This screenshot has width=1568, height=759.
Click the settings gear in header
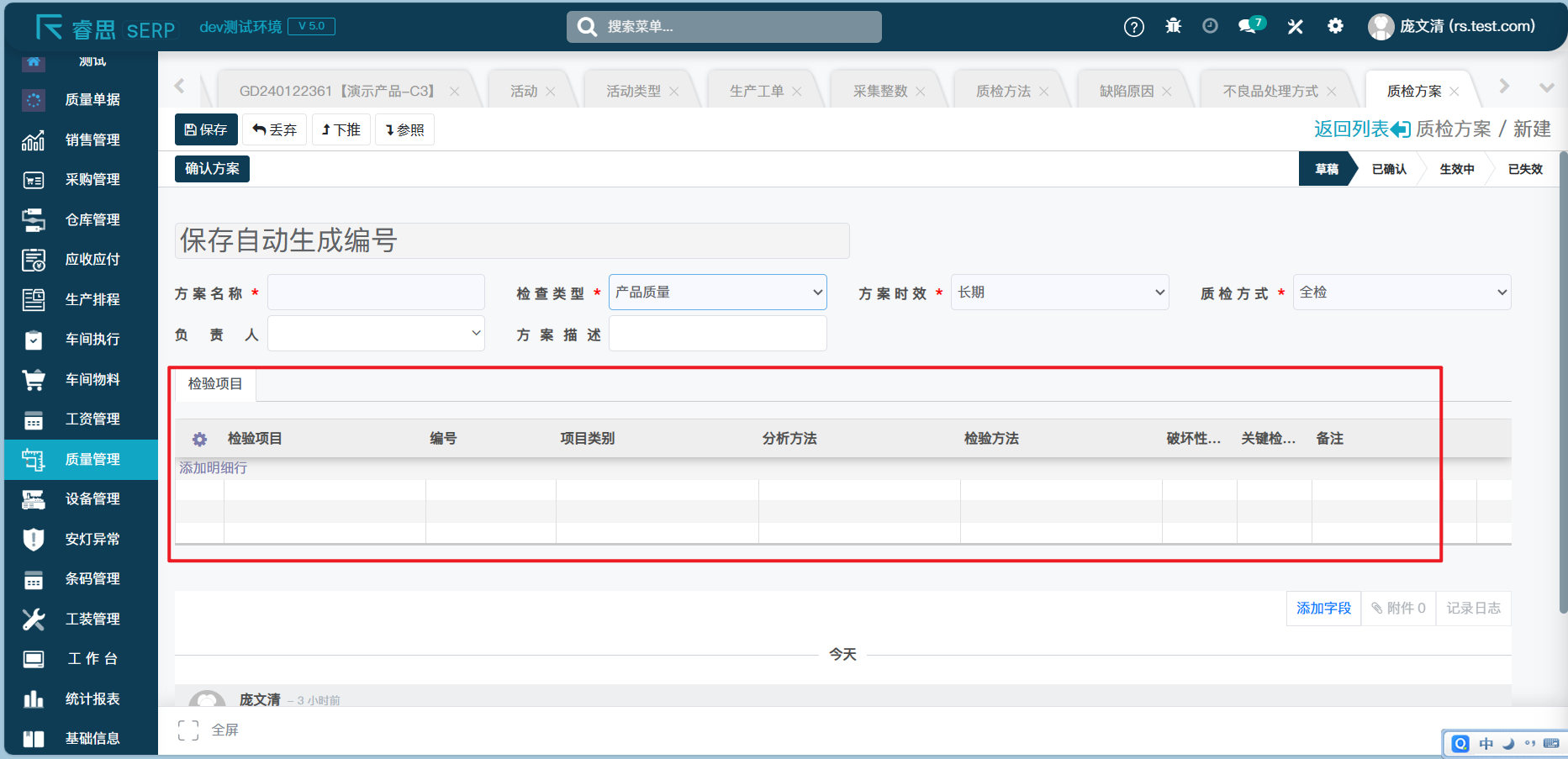tap(1335, 26)
